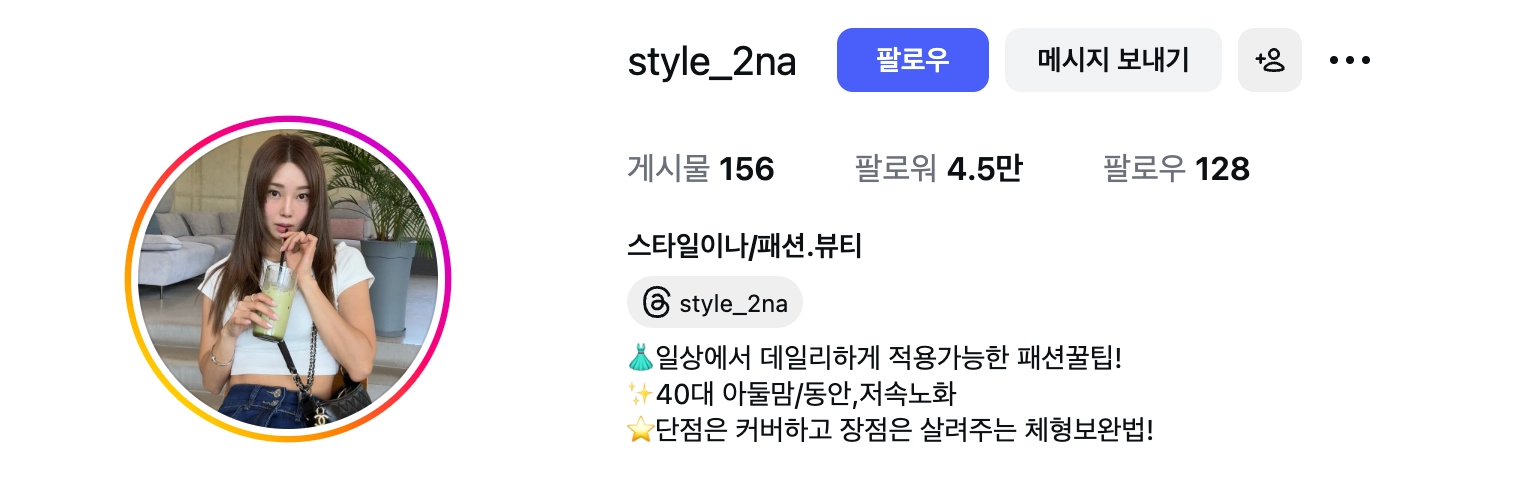Click the display name 스타일이나/패션.뷰티
The width and height of the screenshot is (1530, 478).
tap(745, 246)
